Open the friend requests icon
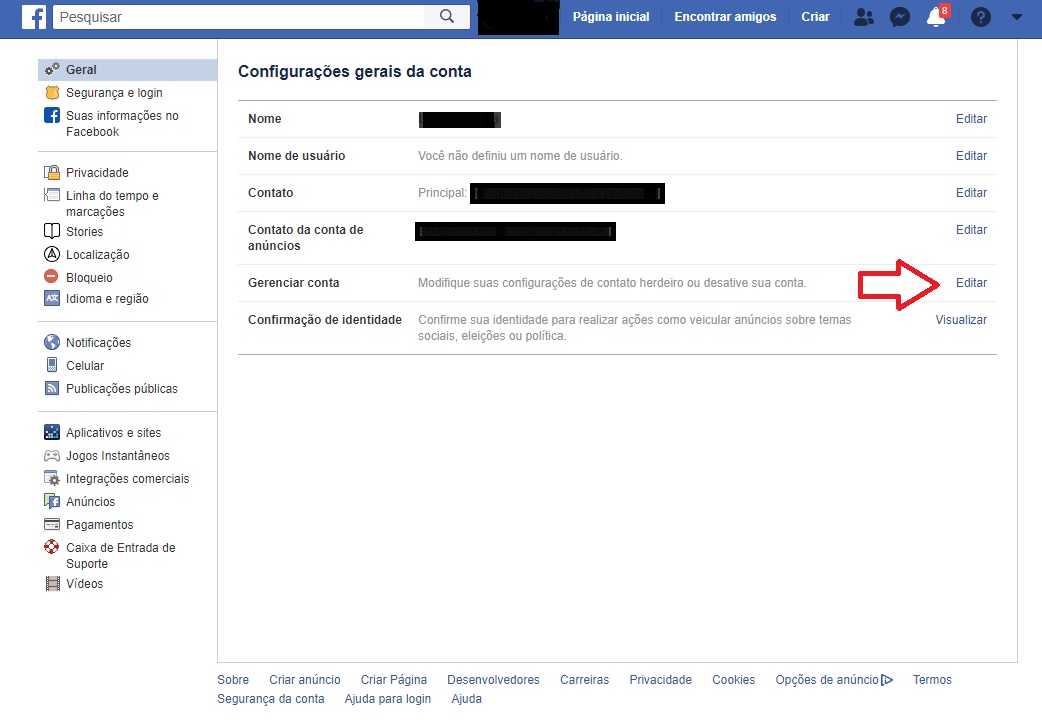The height and width of the screenshot is (725, 1042). 863,17
